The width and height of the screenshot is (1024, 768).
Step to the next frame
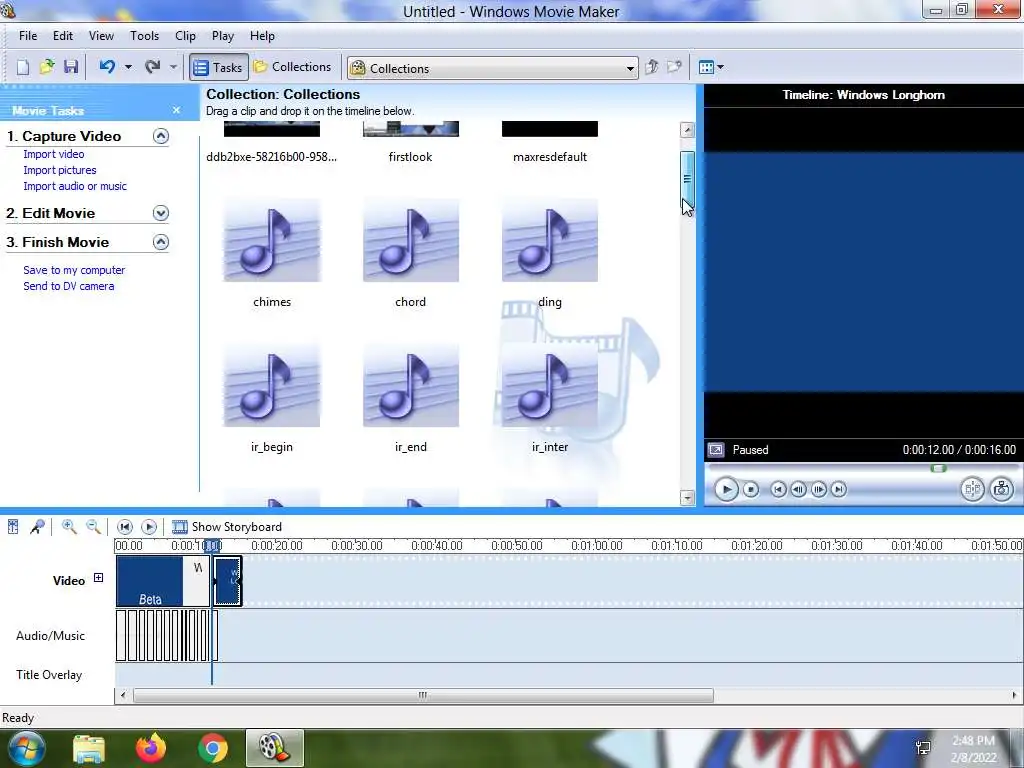pyautogui.click(x=819, y=489)
